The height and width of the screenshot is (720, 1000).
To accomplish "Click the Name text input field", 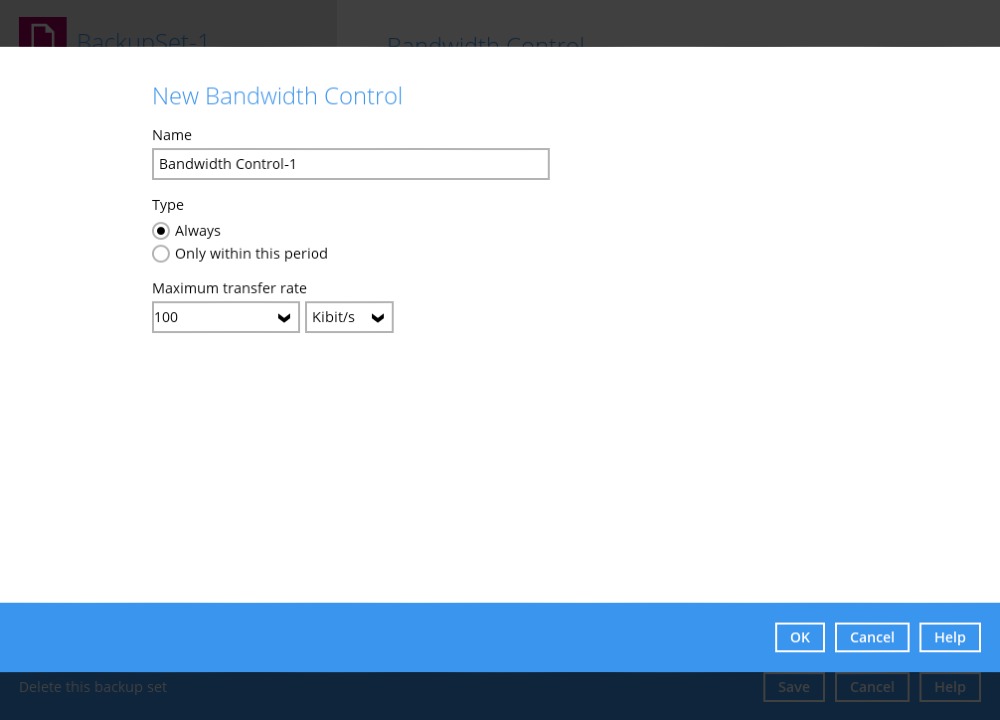I will [350, 163].
